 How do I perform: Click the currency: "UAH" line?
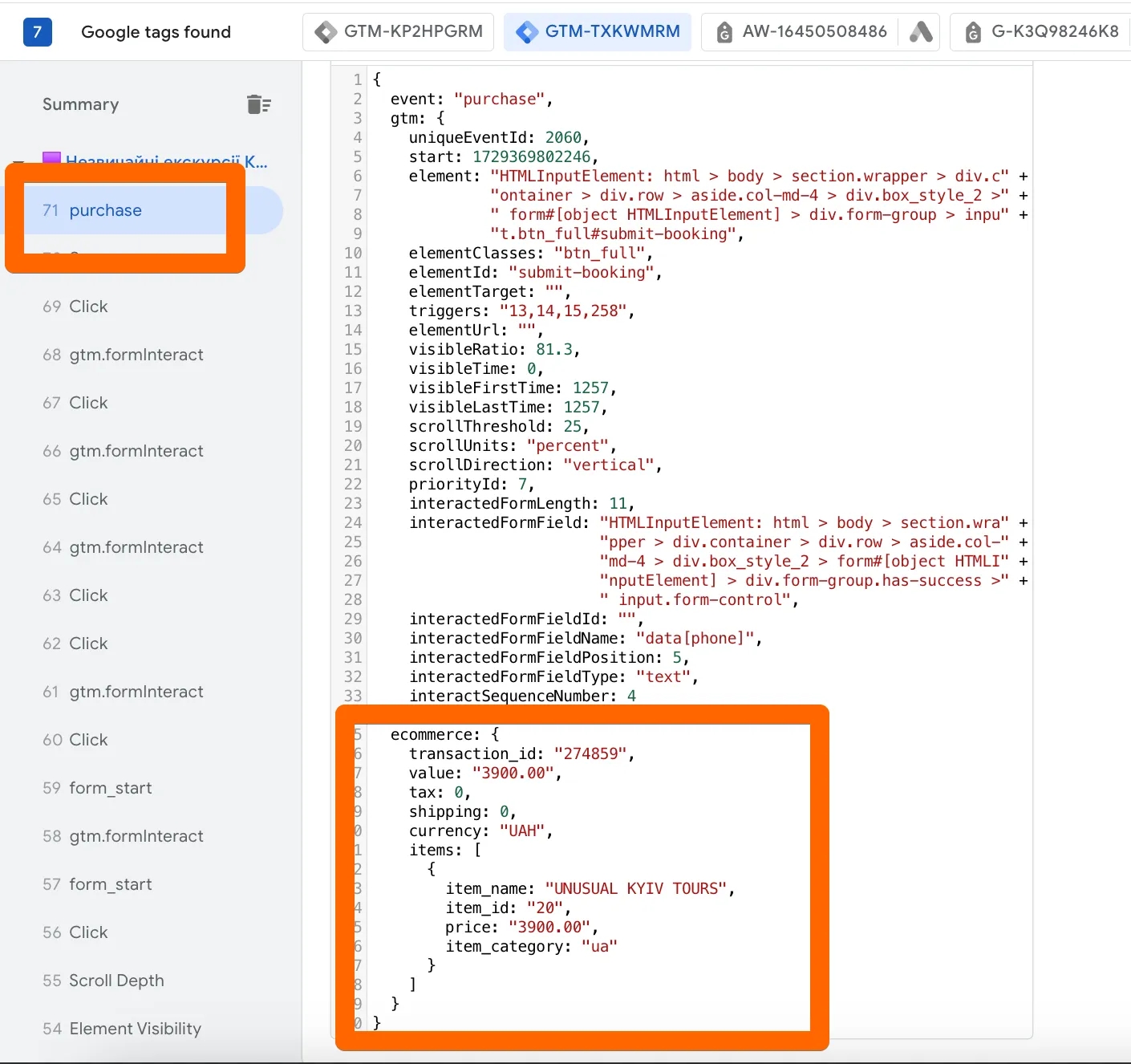pos(480,830)
